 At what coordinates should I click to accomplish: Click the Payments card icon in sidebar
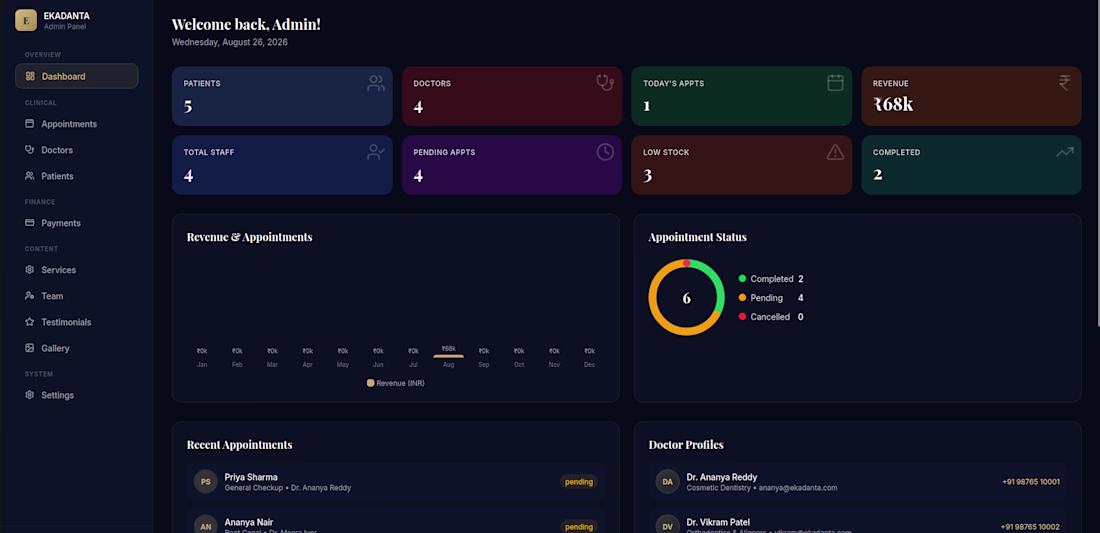pyautogui.click(x=29, y=222)
